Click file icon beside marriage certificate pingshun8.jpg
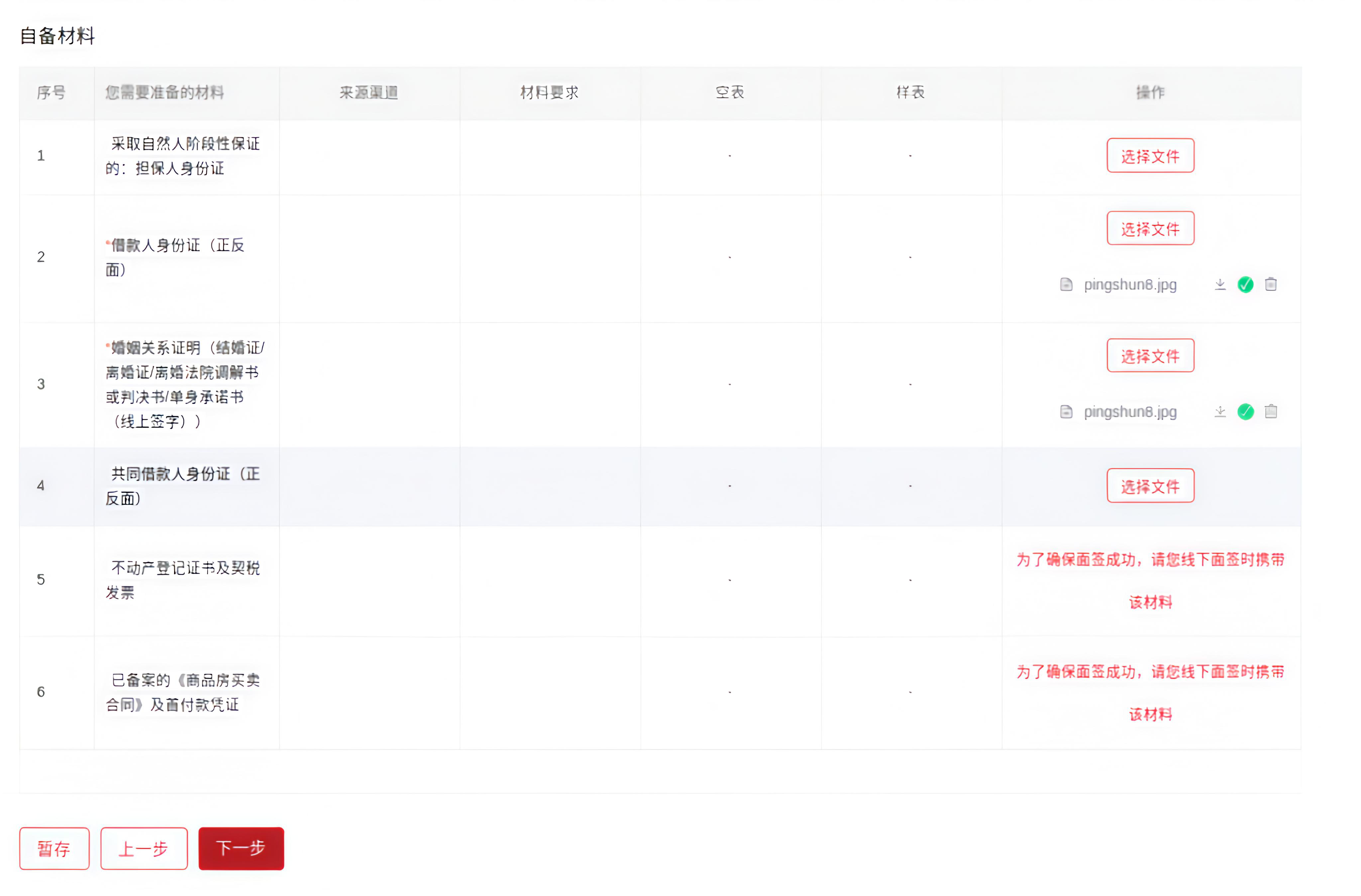This screenshot has height=896, width=1361. [1066, 412]
